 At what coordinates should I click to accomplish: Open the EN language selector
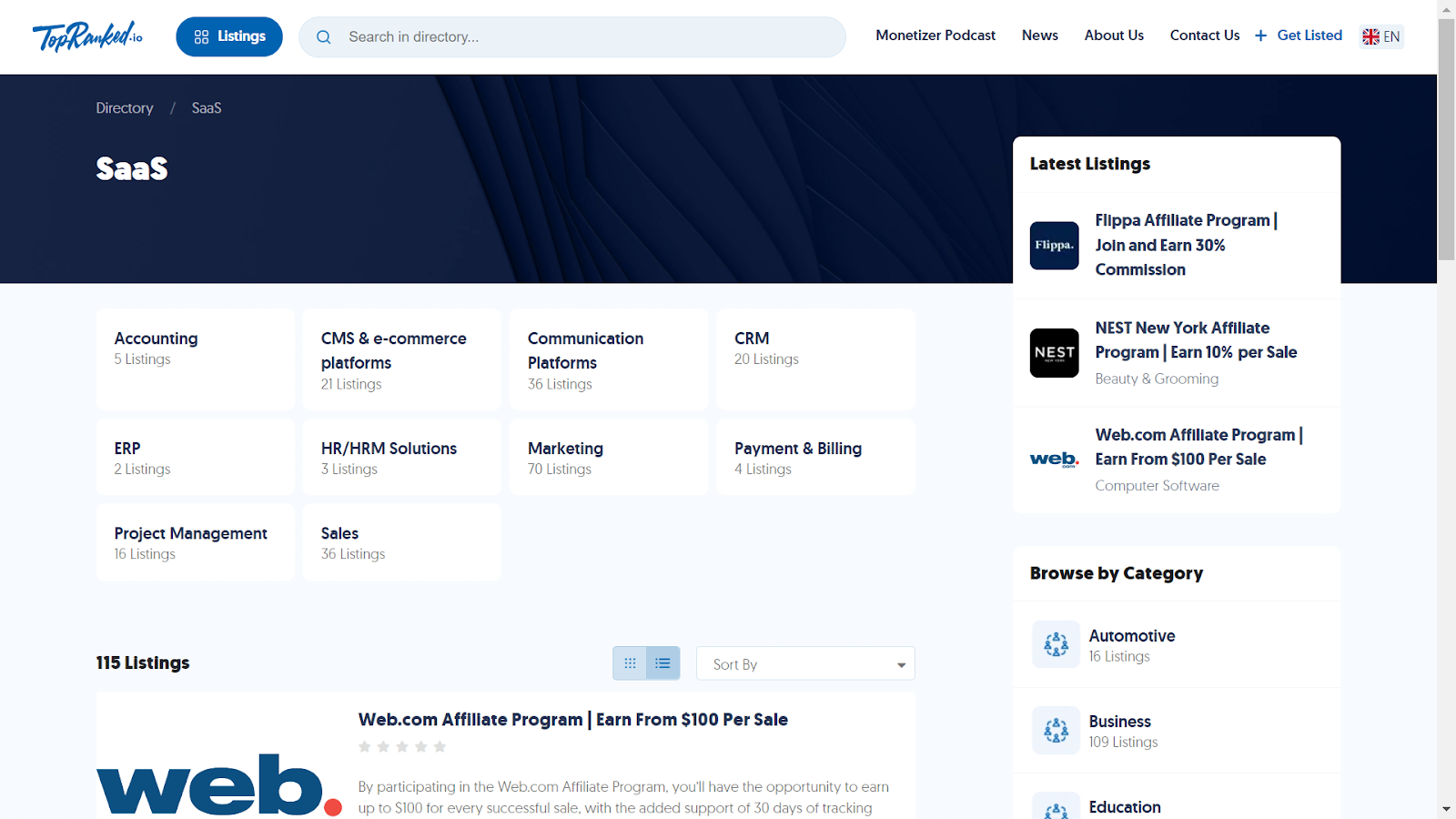pos(1381,36)
